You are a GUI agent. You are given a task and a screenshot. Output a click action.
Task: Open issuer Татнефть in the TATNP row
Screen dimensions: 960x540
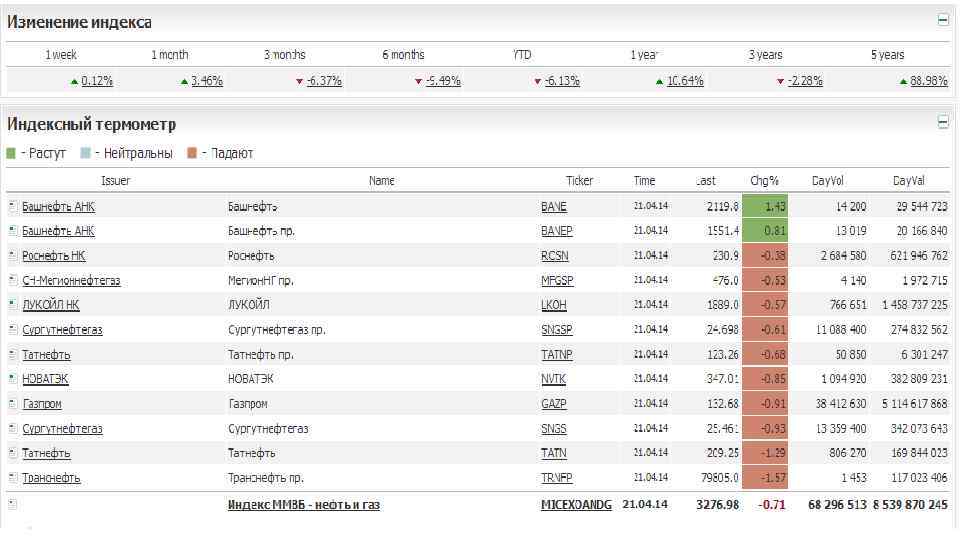coord(47,354)
